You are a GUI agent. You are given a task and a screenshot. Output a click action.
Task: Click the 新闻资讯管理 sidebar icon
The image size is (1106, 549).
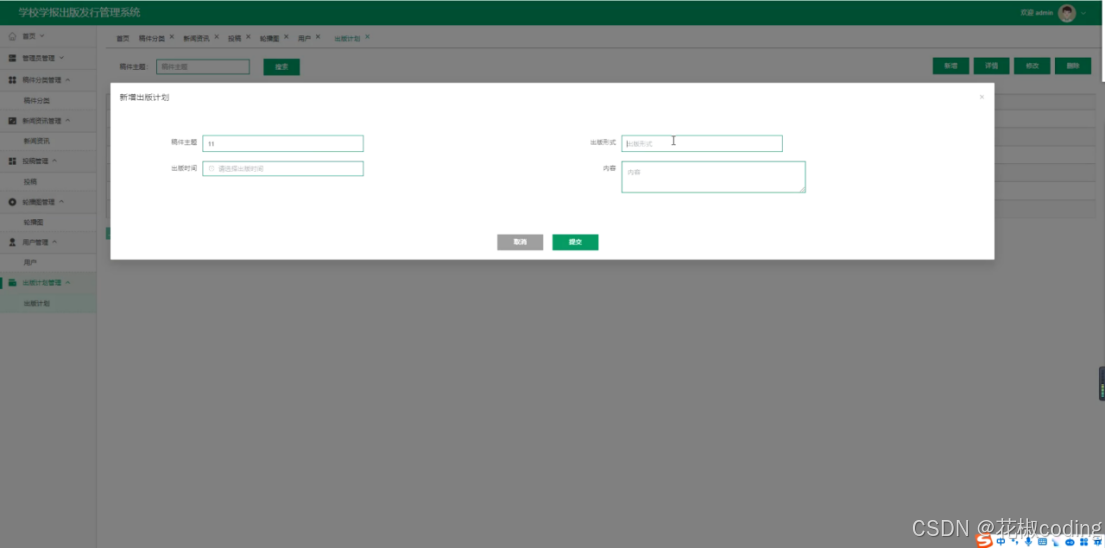(12, 121)
